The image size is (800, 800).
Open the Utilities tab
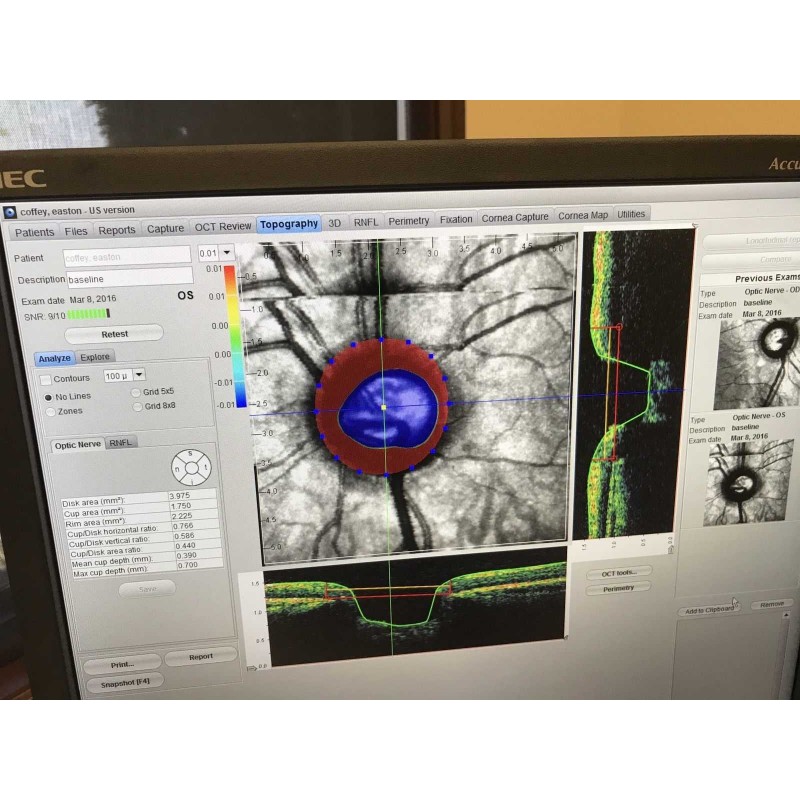(x=631, y=214)
